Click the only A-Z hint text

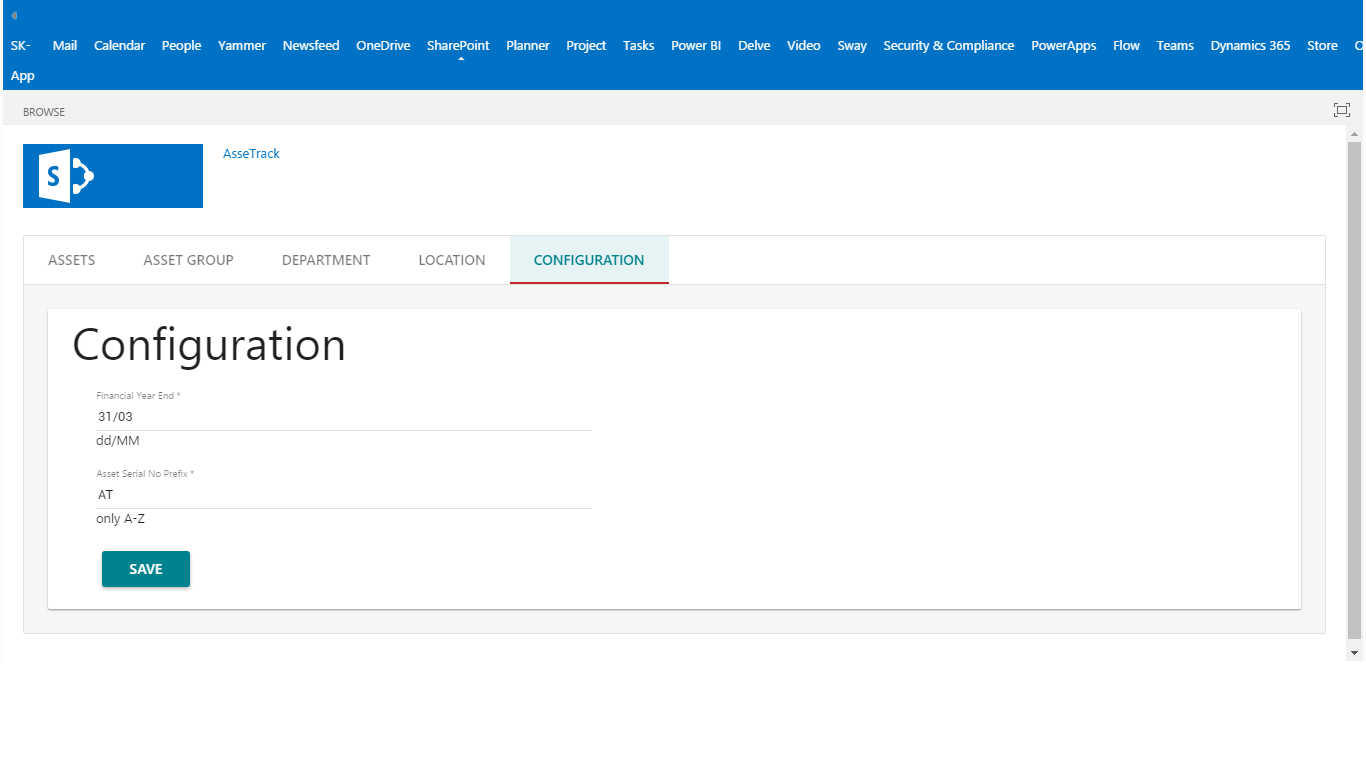(121, 519)
